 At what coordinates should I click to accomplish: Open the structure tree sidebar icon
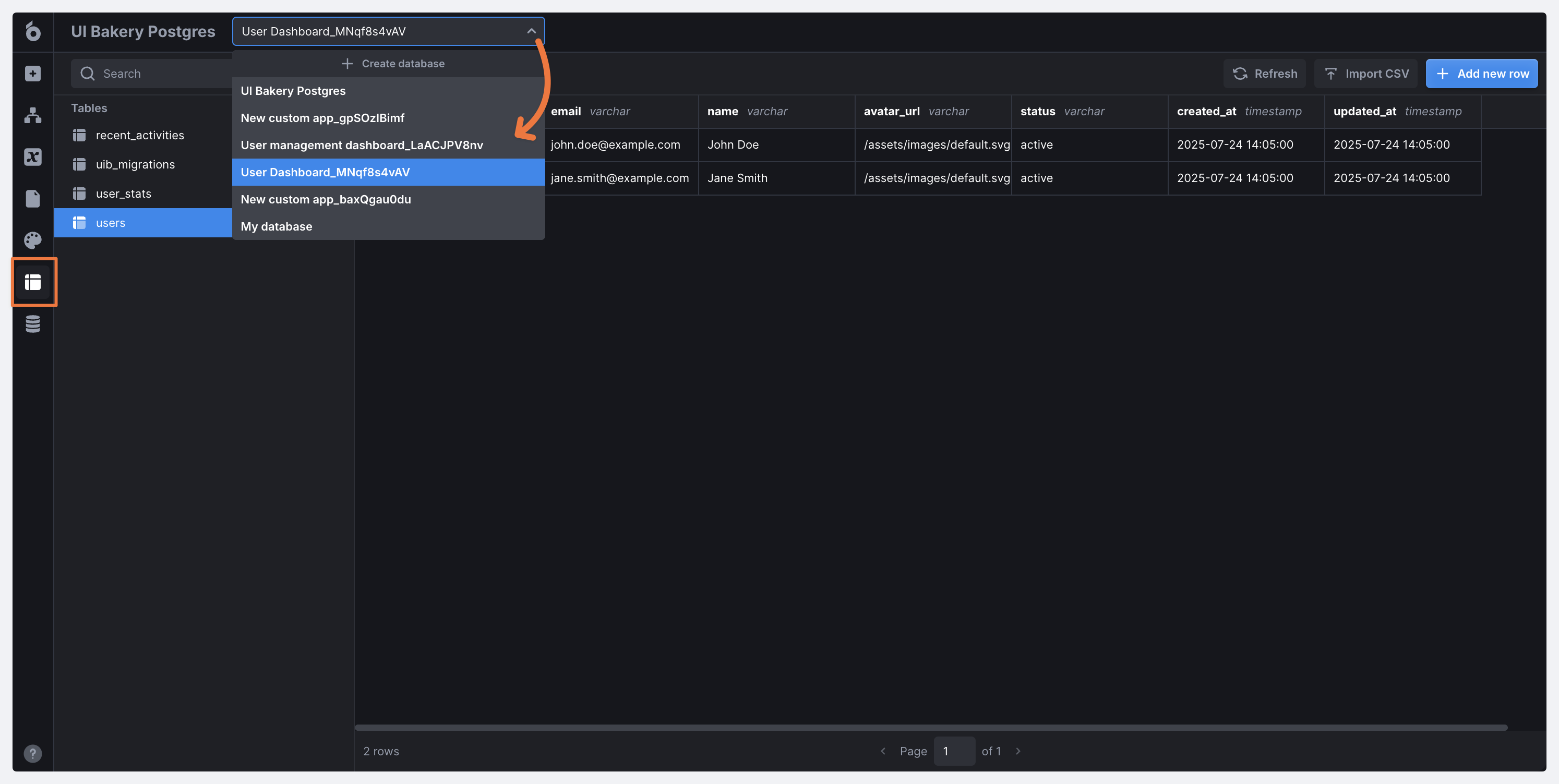33,115
